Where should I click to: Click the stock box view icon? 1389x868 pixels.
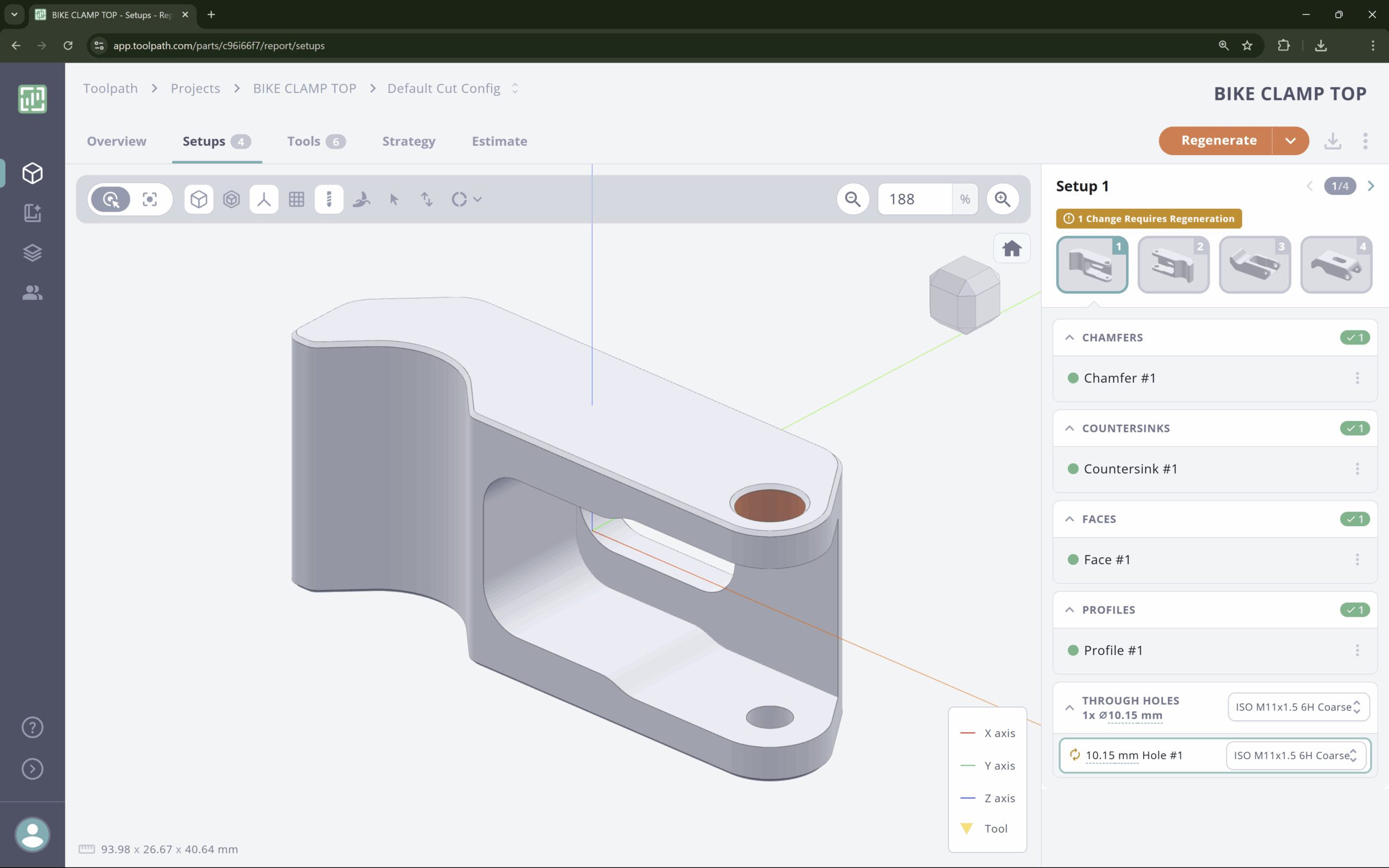(231, 199)
